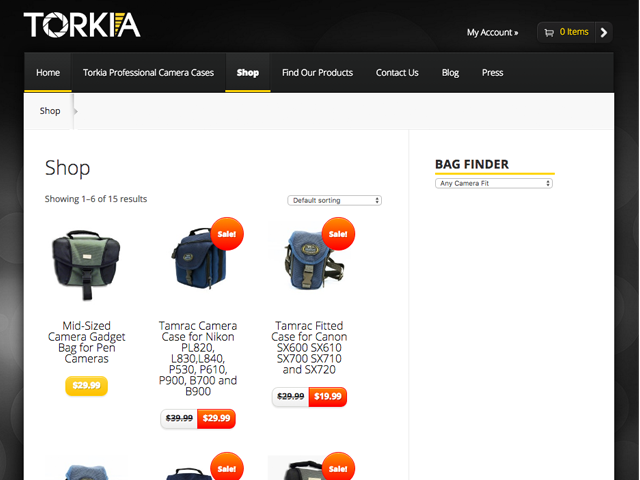
Task: Click the Sale! badge on Tamrac Canon case
Action: (338, 234)
